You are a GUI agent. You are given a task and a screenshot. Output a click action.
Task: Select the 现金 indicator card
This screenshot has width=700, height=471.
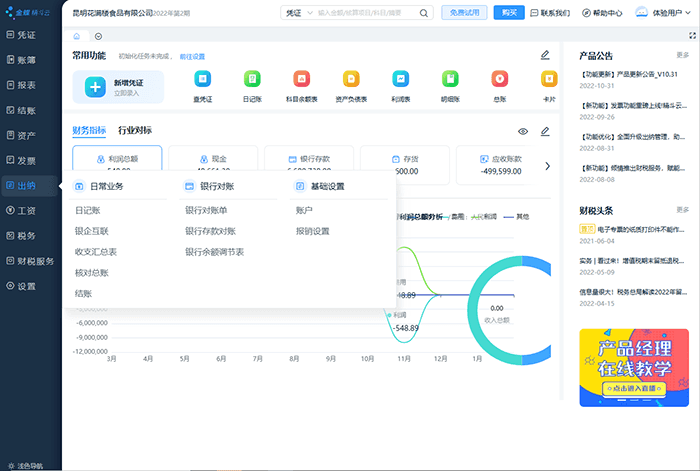coord(213,158)
